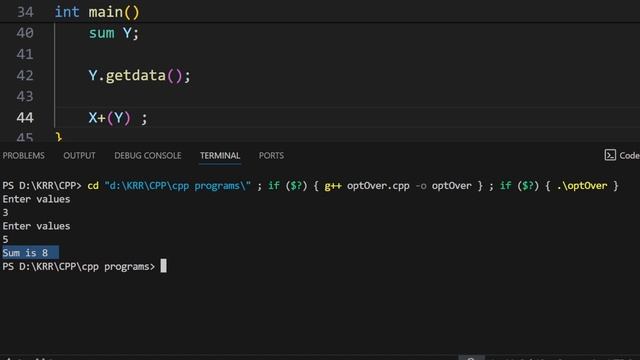Click line number 43 in gutter
Image resolution: width=640 pixels, height=360 pixels.
pyautogui.click(x=25, y=97)
